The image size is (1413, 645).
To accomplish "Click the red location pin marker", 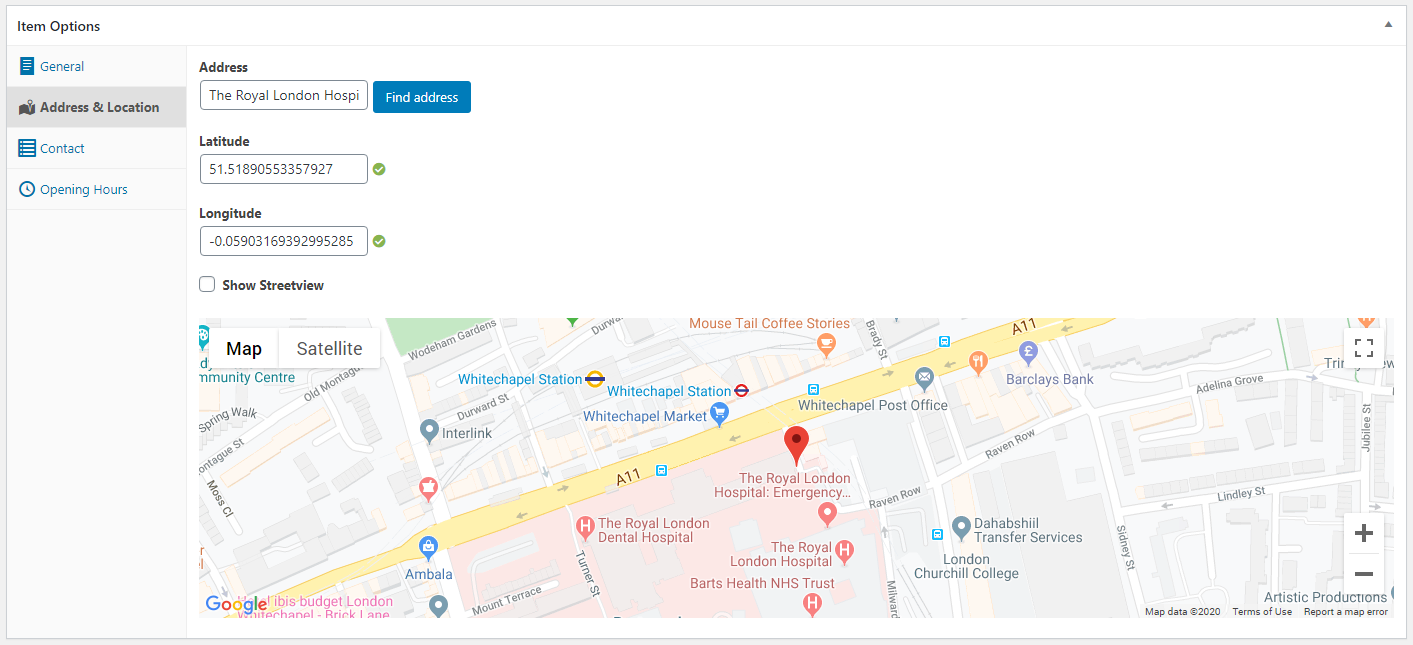I will tap(796, 443).
